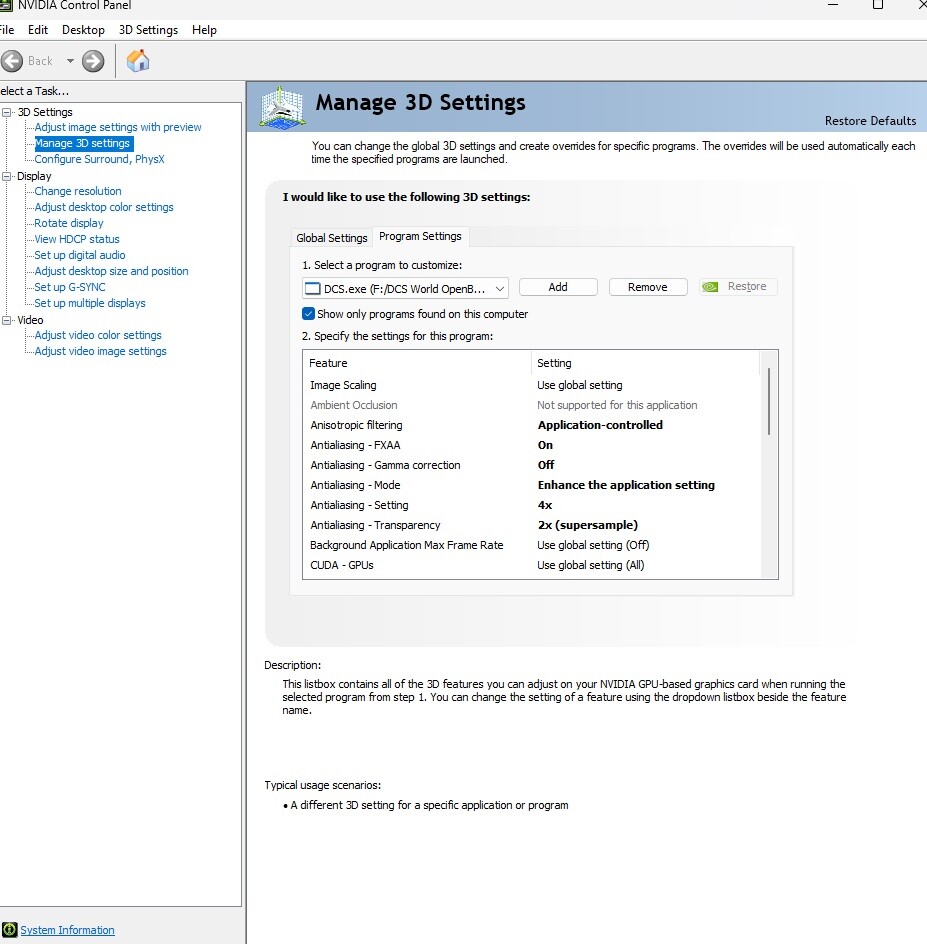Open the Desktop menu

83,30
